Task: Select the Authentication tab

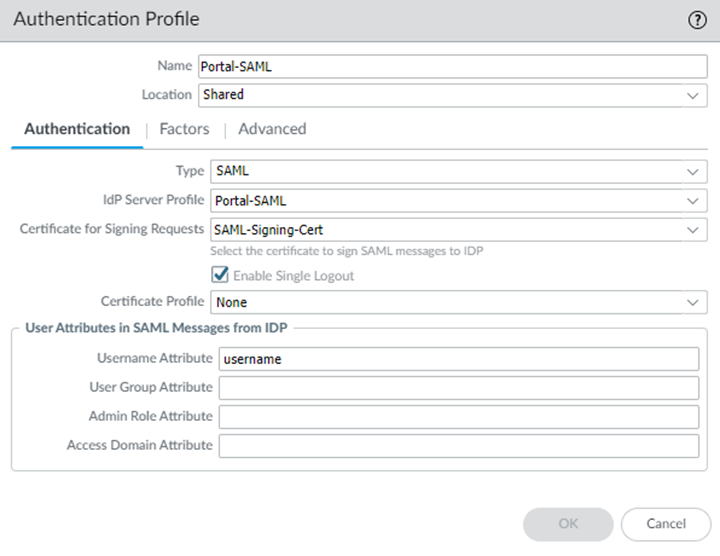Action: tap(77, 129)
